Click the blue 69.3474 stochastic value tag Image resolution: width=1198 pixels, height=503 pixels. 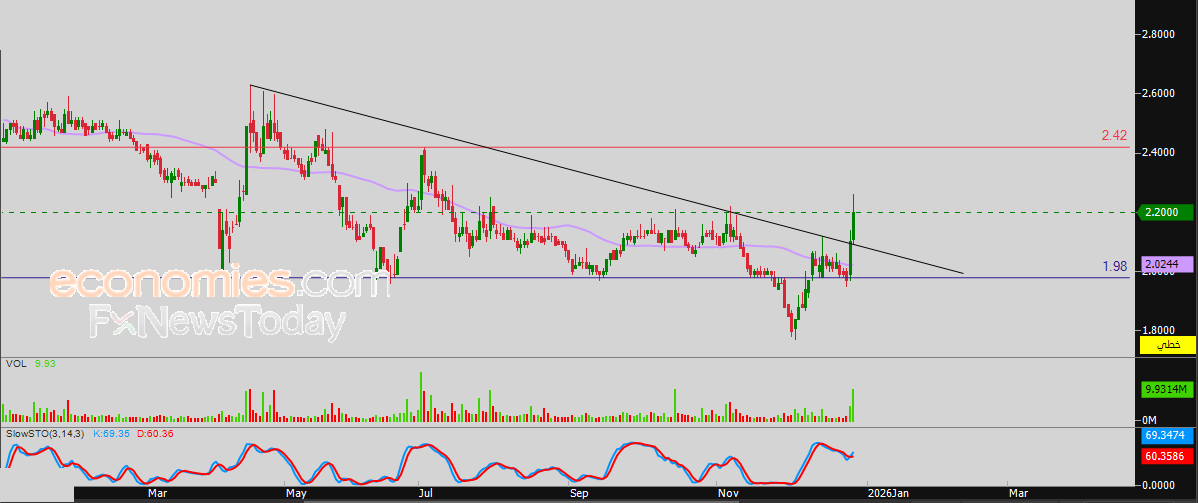1168,465
